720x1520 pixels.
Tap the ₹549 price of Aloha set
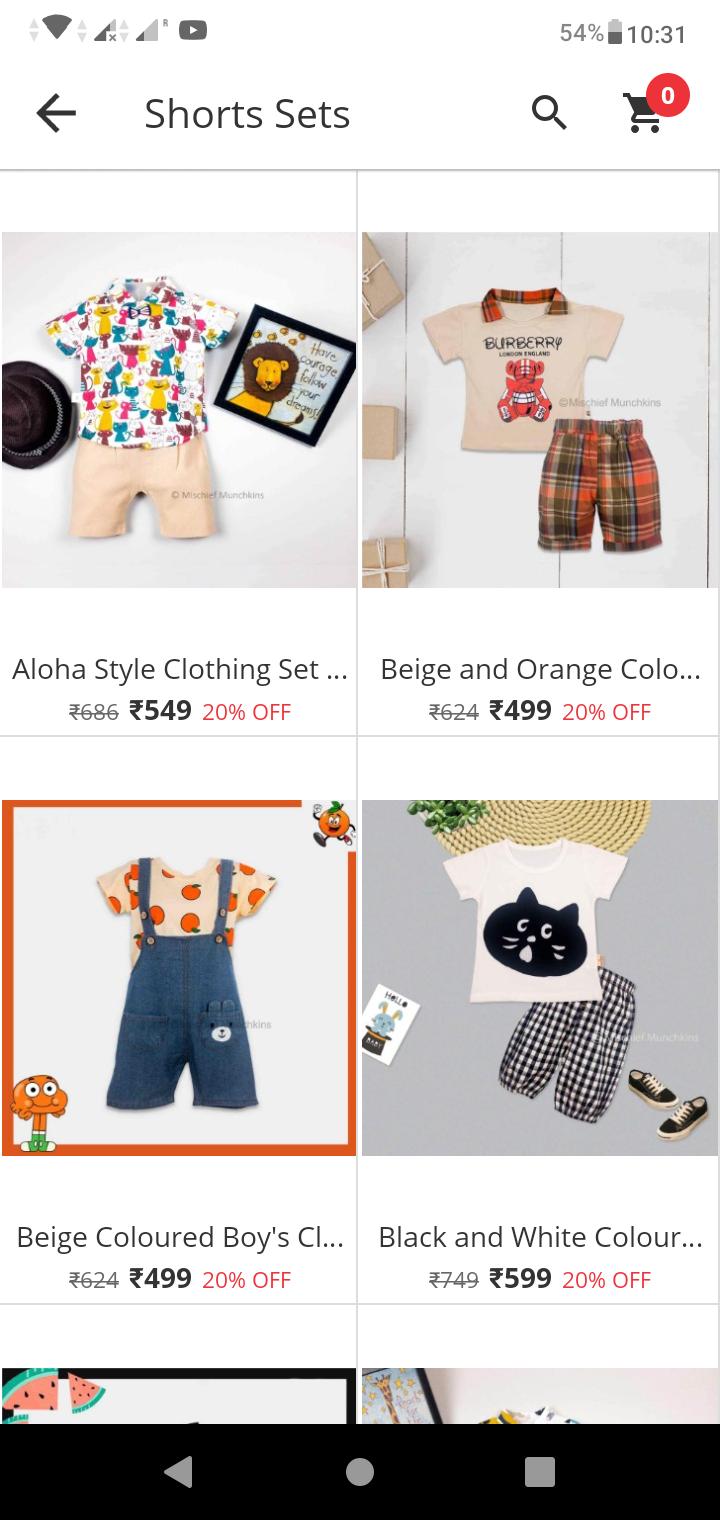point(160,711)
